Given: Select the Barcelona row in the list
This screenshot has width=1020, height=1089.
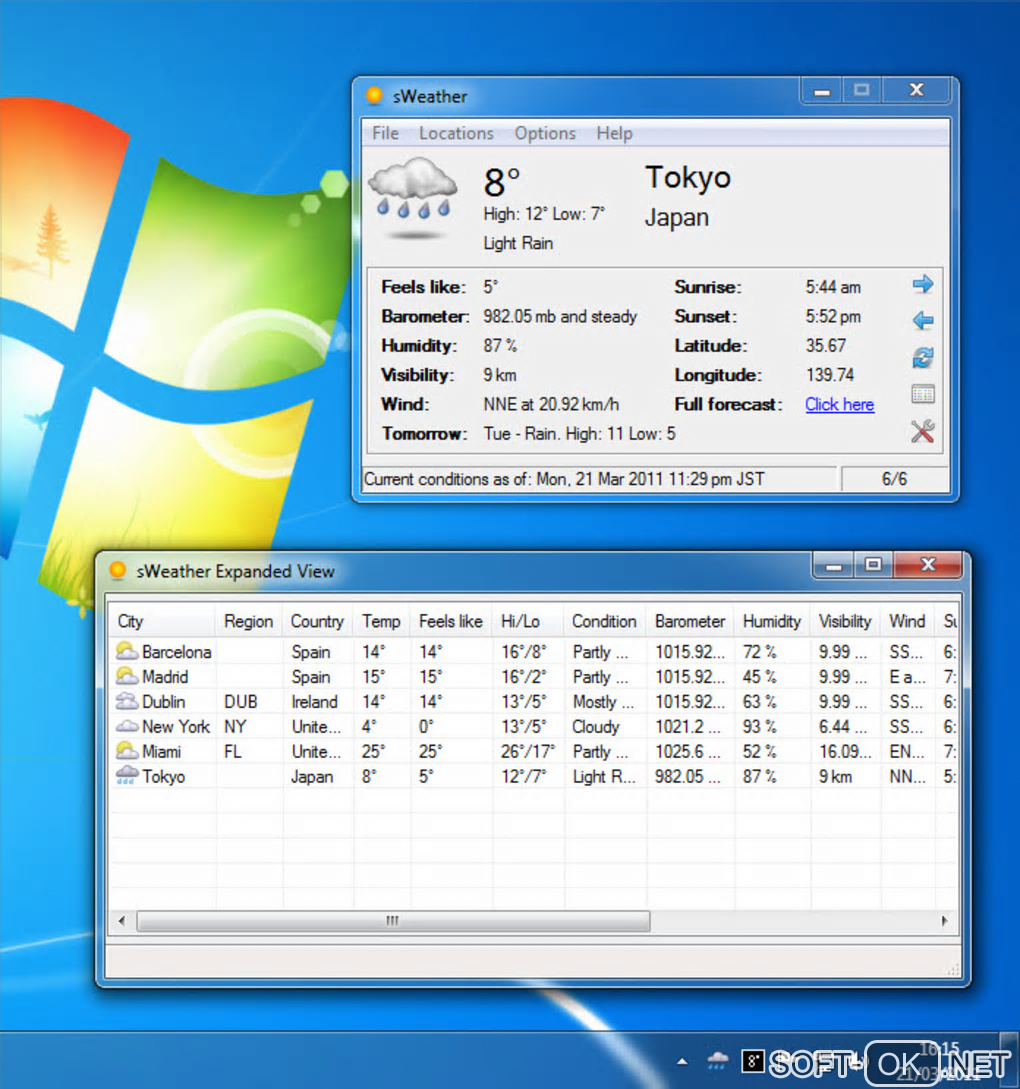Looking at the screenshot, I should click(x=176, y=652).
